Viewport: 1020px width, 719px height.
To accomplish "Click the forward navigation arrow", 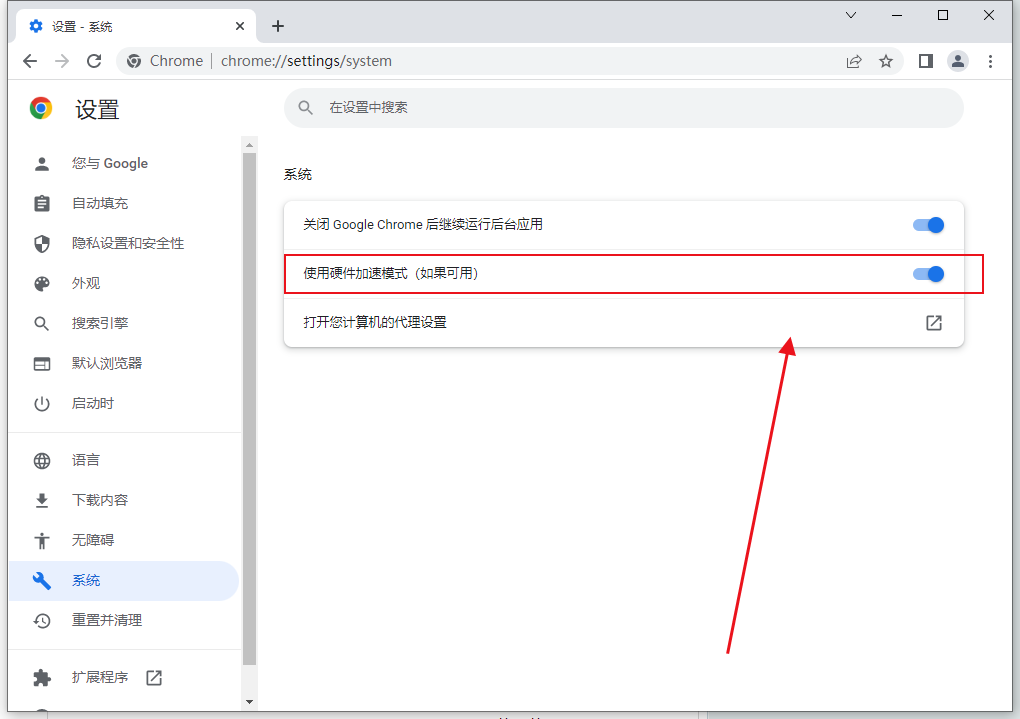I will (62, 61).
